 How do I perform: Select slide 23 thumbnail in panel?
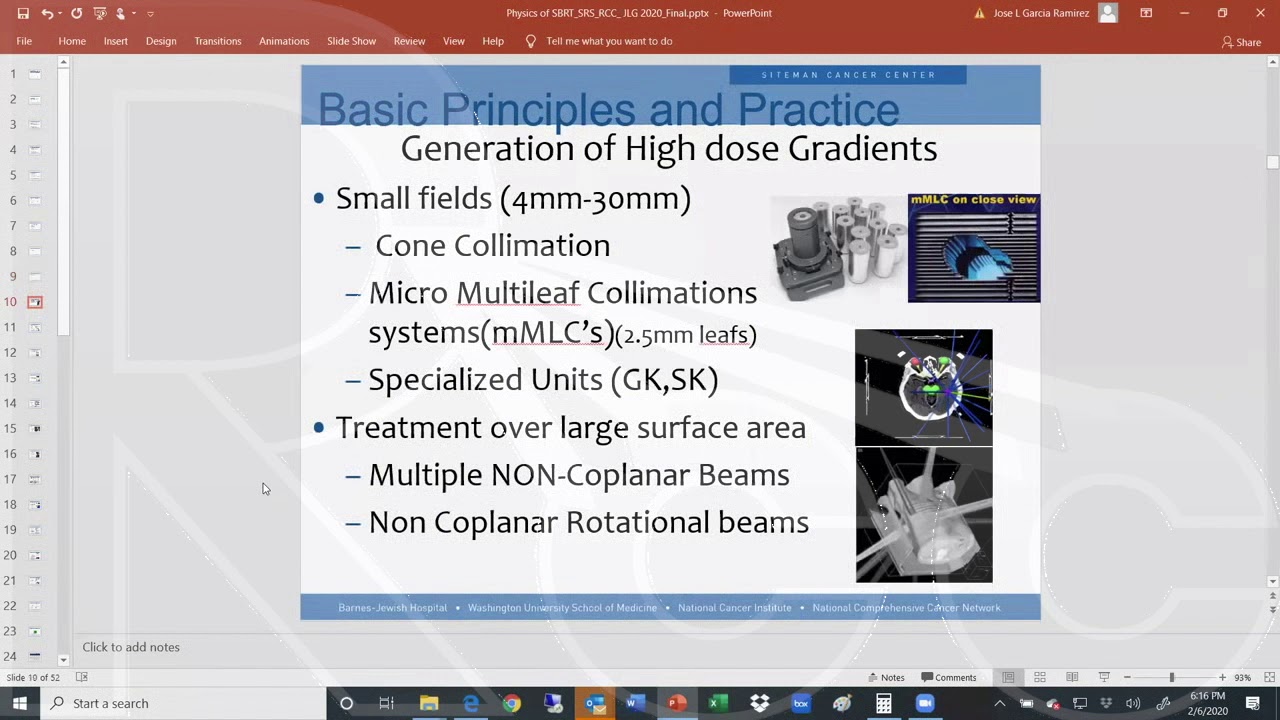(x=35, y=631)
